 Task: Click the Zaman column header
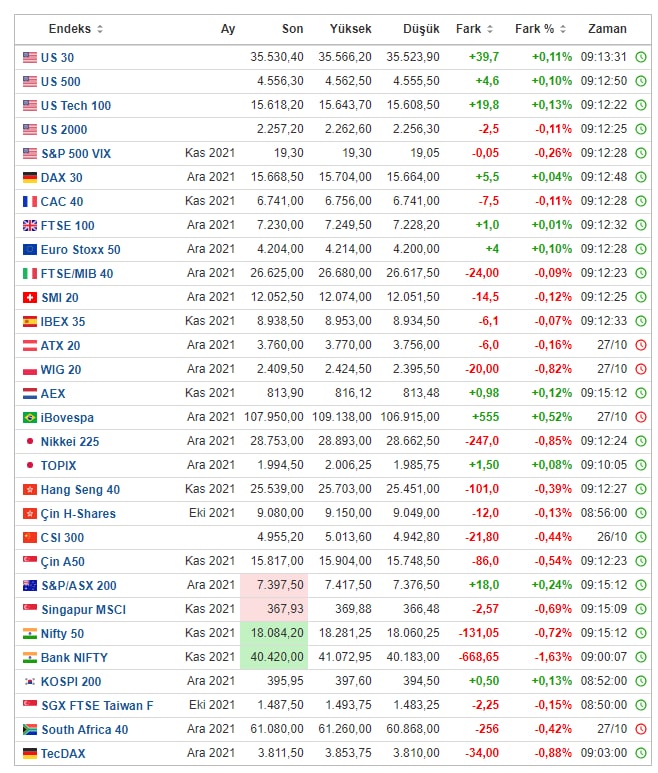point(607,29)
